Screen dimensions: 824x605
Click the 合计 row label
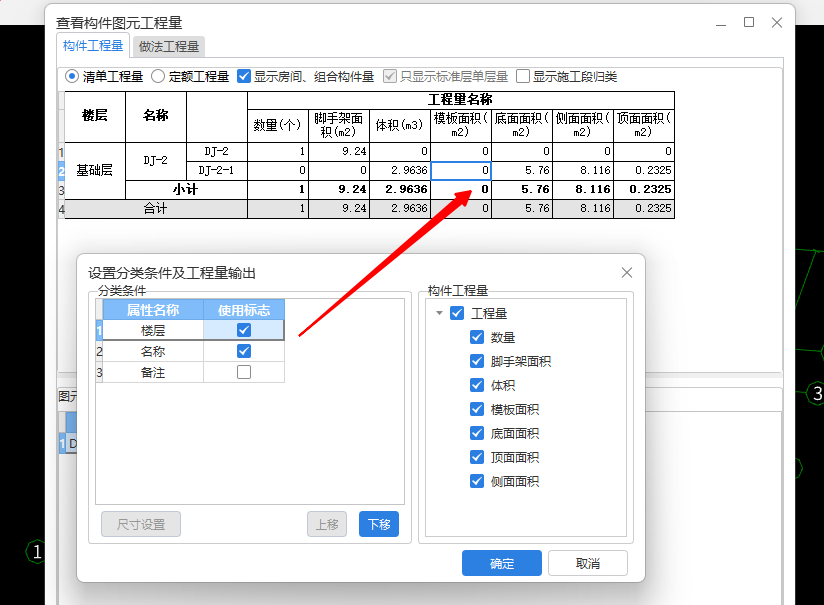point(156,209)
